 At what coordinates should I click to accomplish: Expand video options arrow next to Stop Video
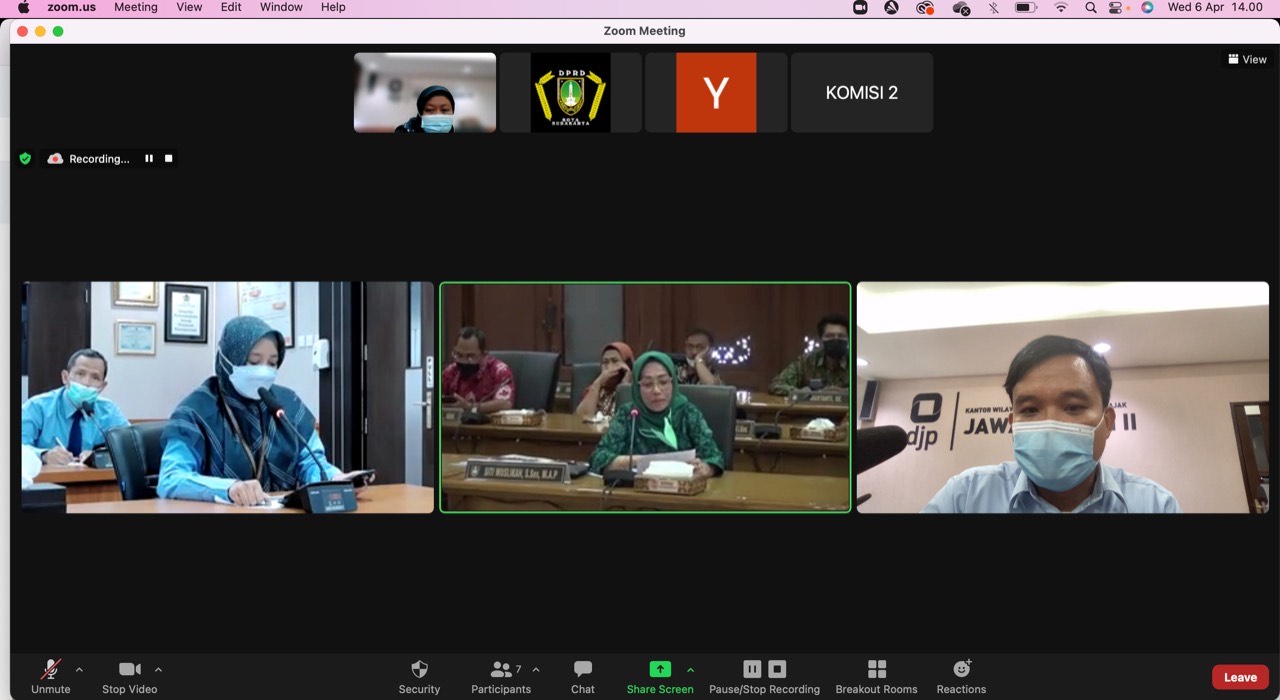point(158,670)
